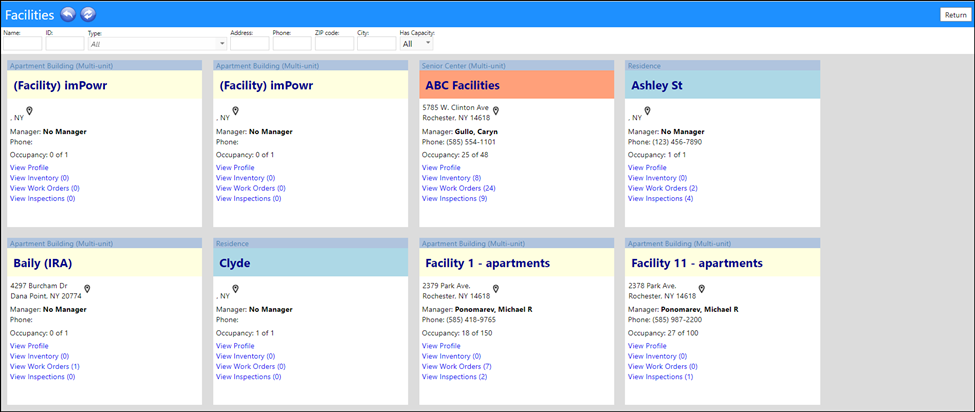This screenshot has height=412, width=975.
Task: Open the Has Capacity dropdown
Action: (417, 44)
